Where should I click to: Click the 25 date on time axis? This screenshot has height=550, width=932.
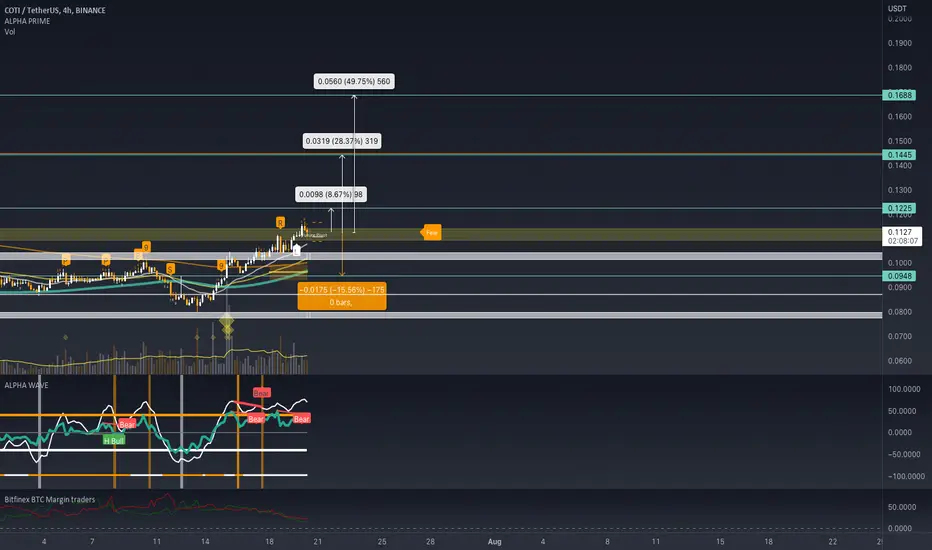(x=382, y=542)
